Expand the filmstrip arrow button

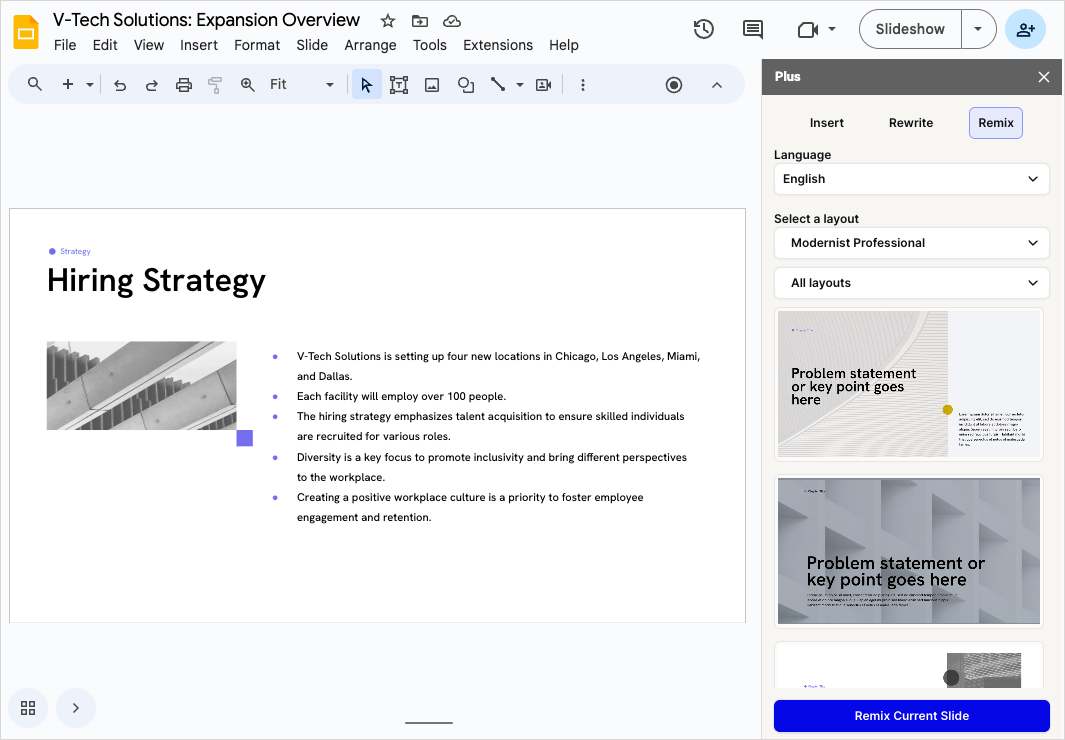click(x=75, y=708)
